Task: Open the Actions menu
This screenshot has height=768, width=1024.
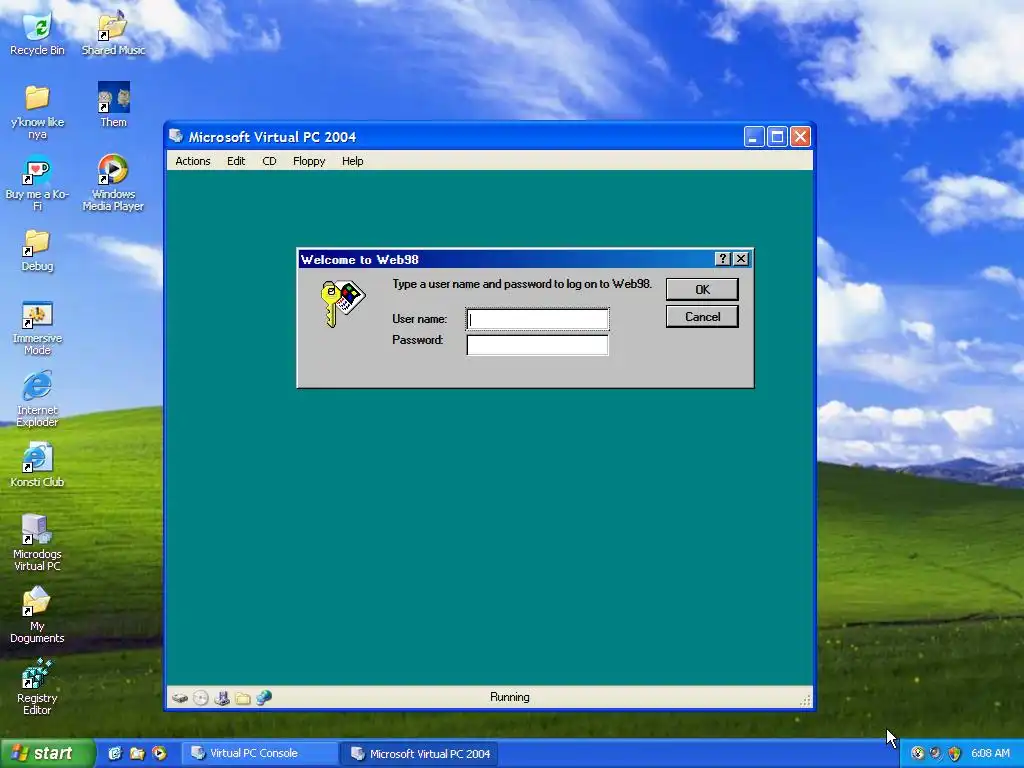Action: pos(193,161)
